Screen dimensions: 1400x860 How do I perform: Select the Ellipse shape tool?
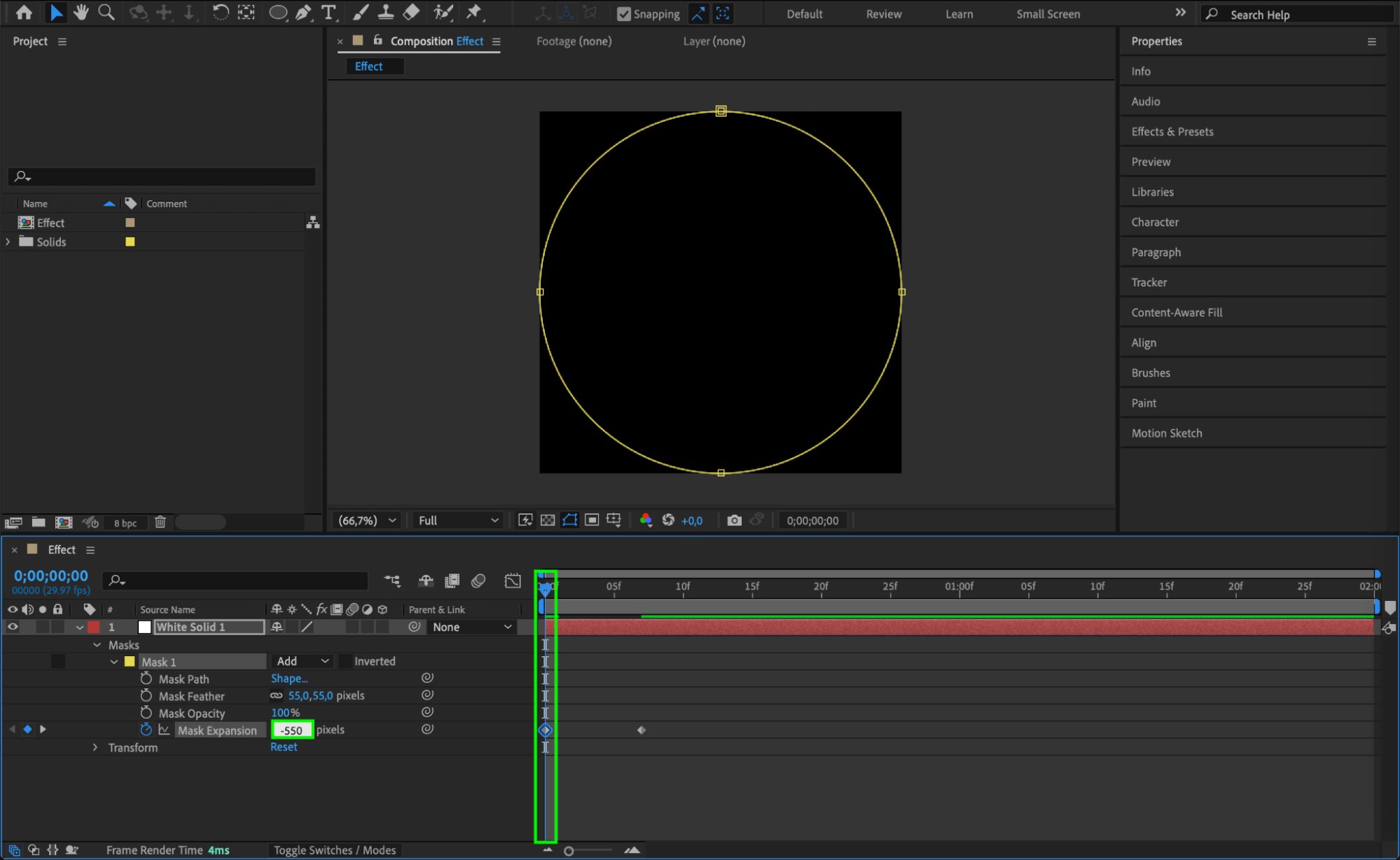[x=277, y=13]
